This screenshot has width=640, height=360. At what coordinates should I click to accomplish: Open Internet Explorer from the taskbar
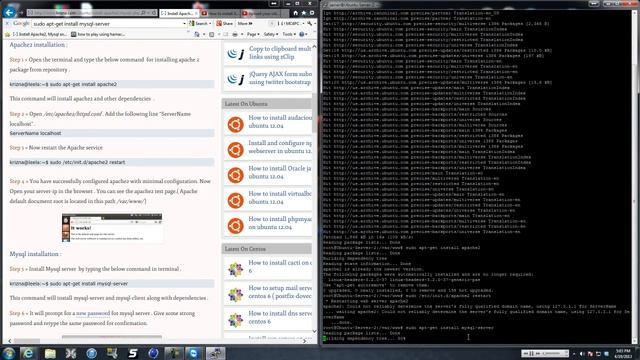click(x=29, y=353)
